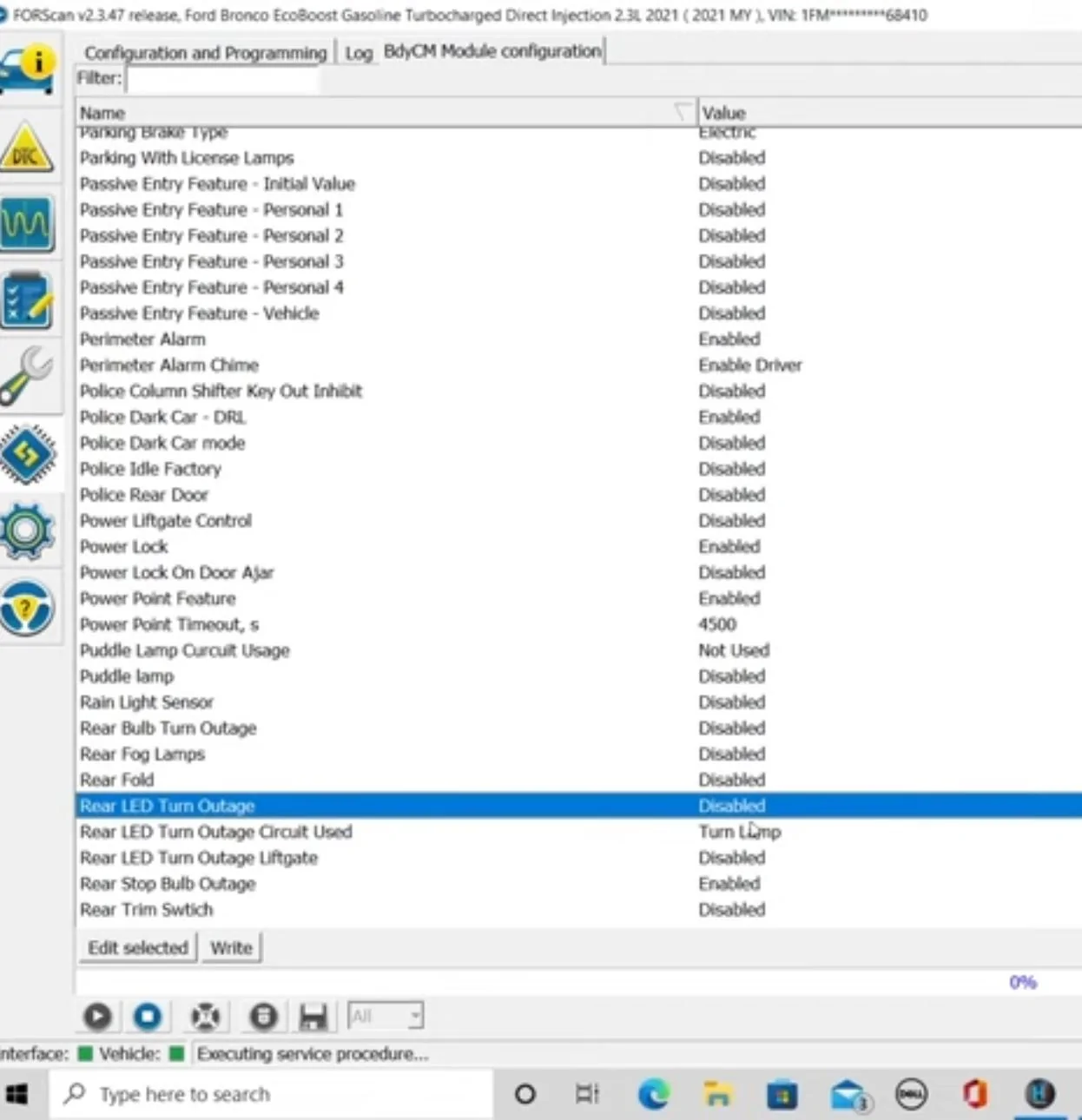This screenshot has height=1120, width=1082.
Task: Select the Police Idle Factory row
Action: pos(579,469)
